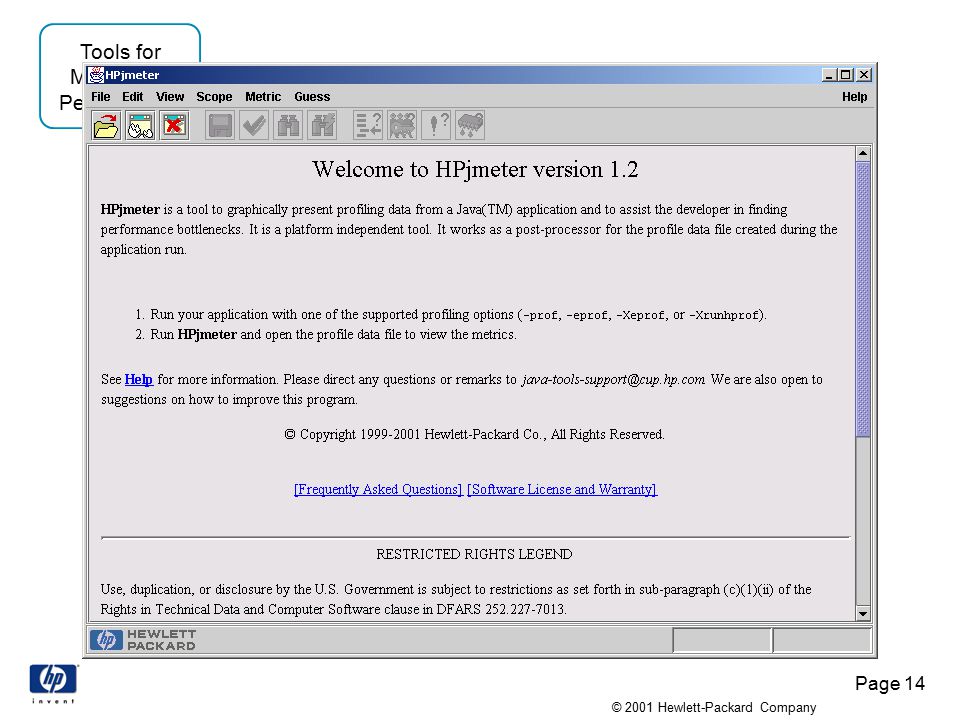The height and width of the screenshot is (720, 960).
Task: Open the Metric menu
Action: pos(263,97)
